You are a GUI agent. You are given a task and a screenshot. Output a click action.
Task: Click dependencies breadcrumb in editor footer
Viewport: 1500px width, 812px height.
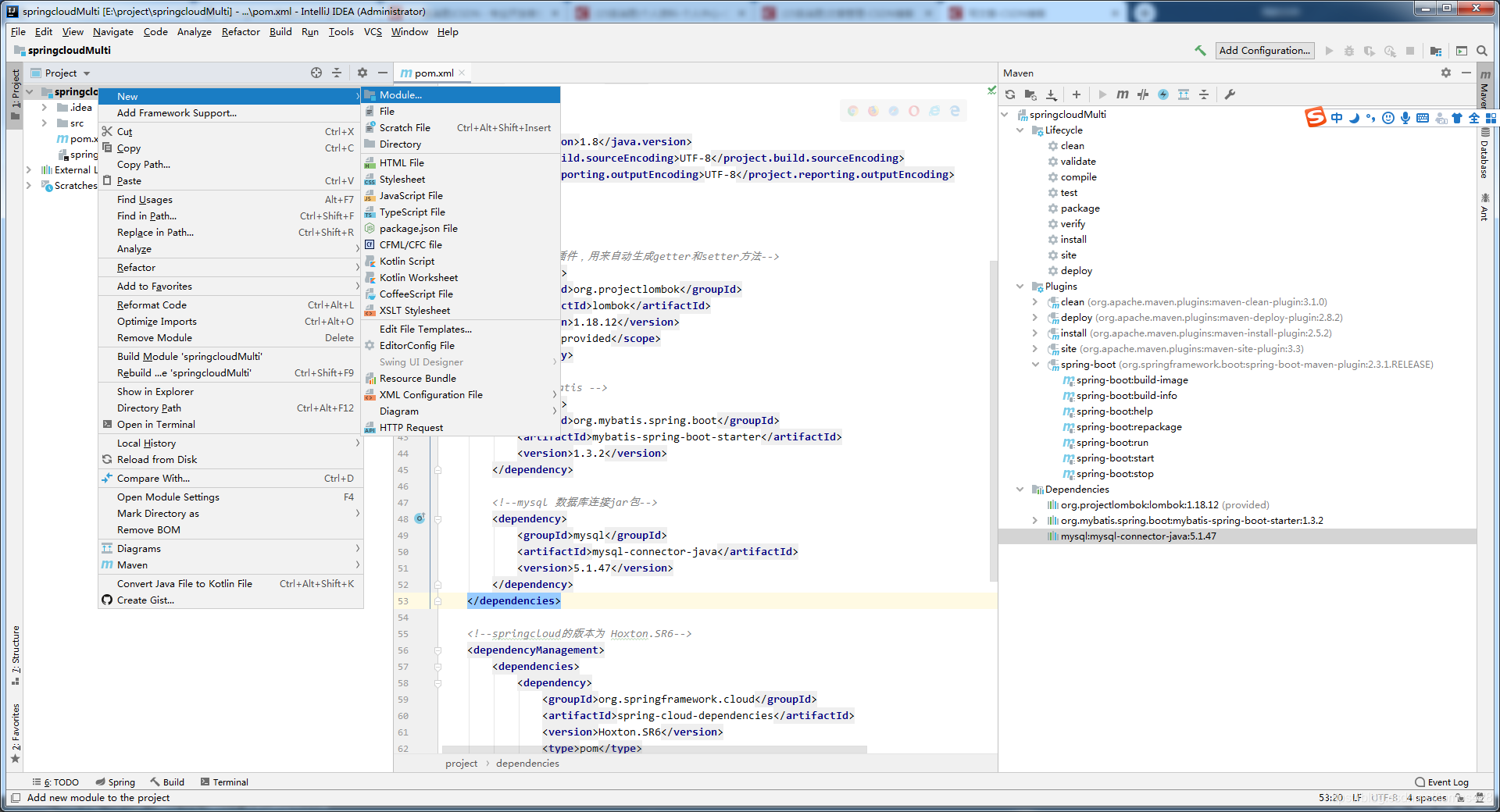527,763
